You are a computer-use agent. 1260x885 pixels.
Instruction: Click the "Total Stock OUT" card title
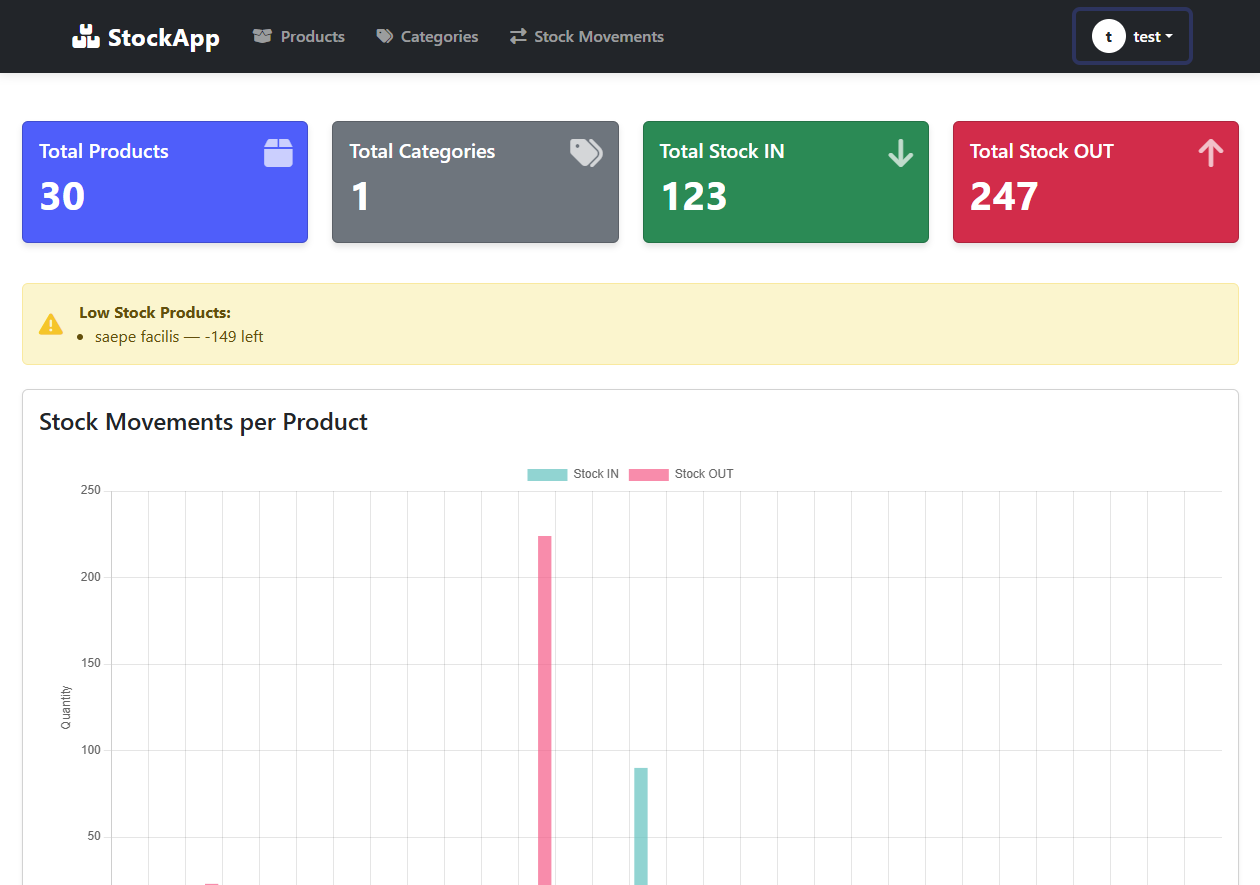point(1041,151)
